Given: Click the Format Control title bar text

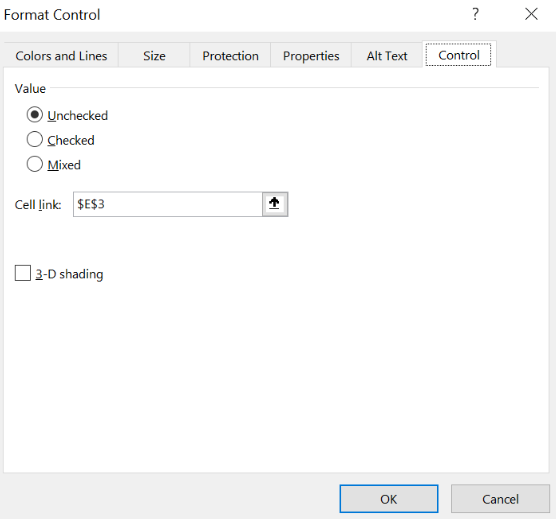Looking at the screenshot, I should 52,15.
